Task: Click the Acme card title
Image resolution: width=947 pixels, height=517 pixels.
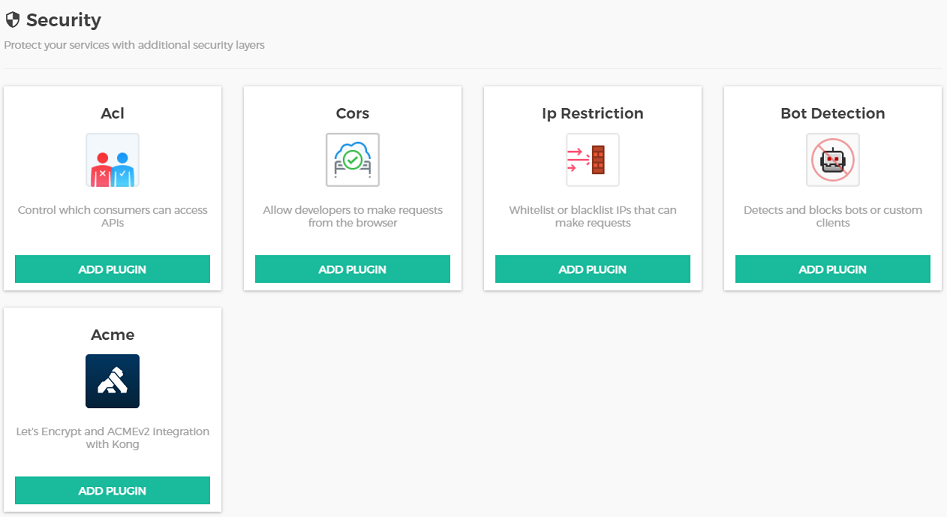Action: click(112, 335)
